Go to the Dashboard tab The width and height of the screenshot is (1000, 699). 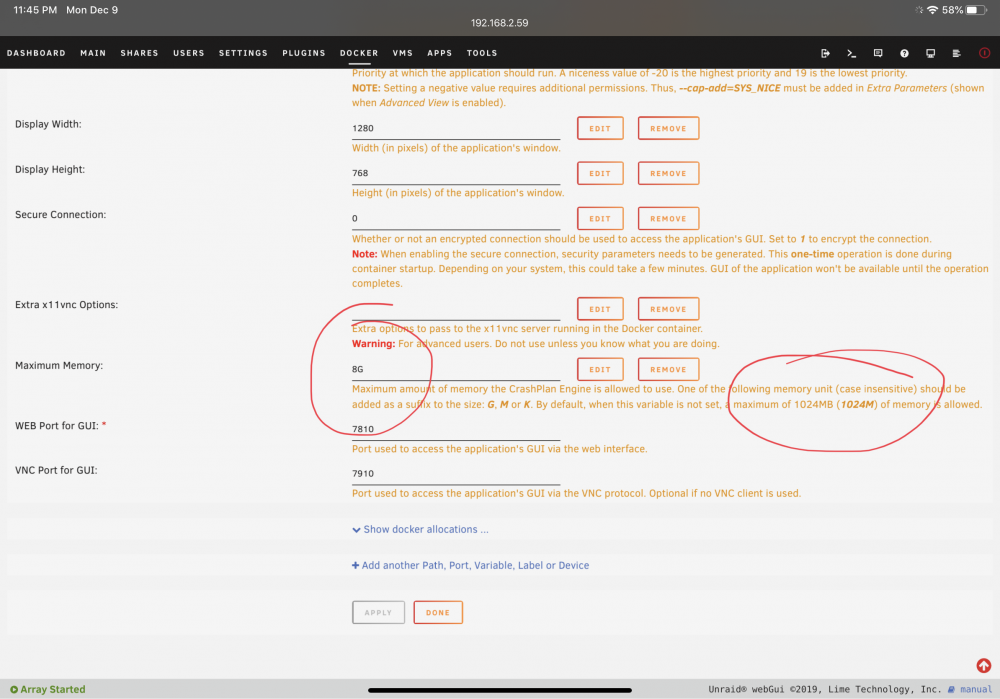[36, 53]
